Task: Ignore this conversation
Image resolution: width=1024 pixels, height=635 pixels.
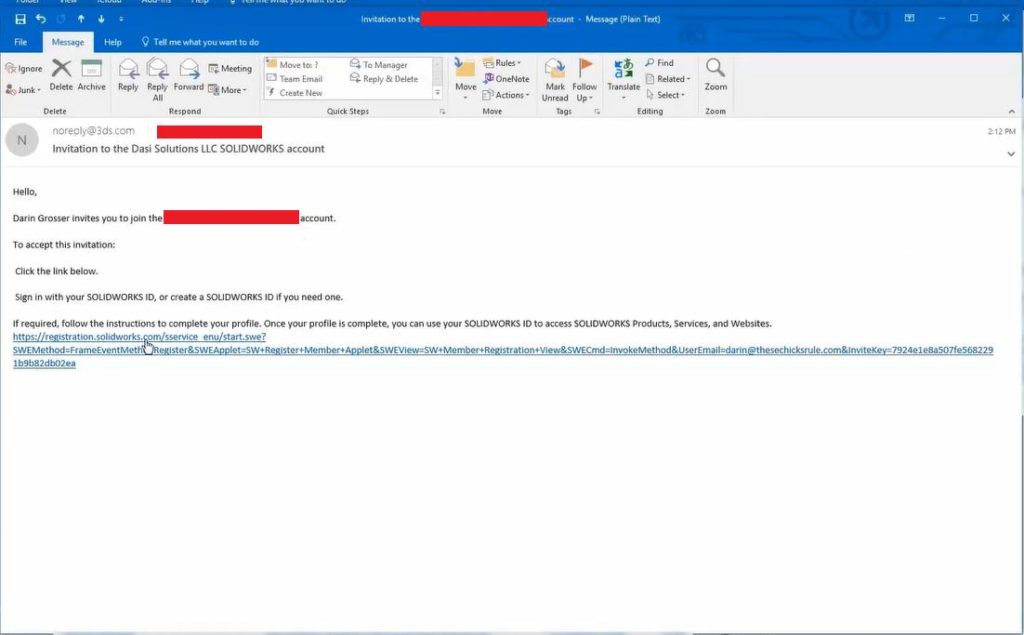Action: pos(24,68)
